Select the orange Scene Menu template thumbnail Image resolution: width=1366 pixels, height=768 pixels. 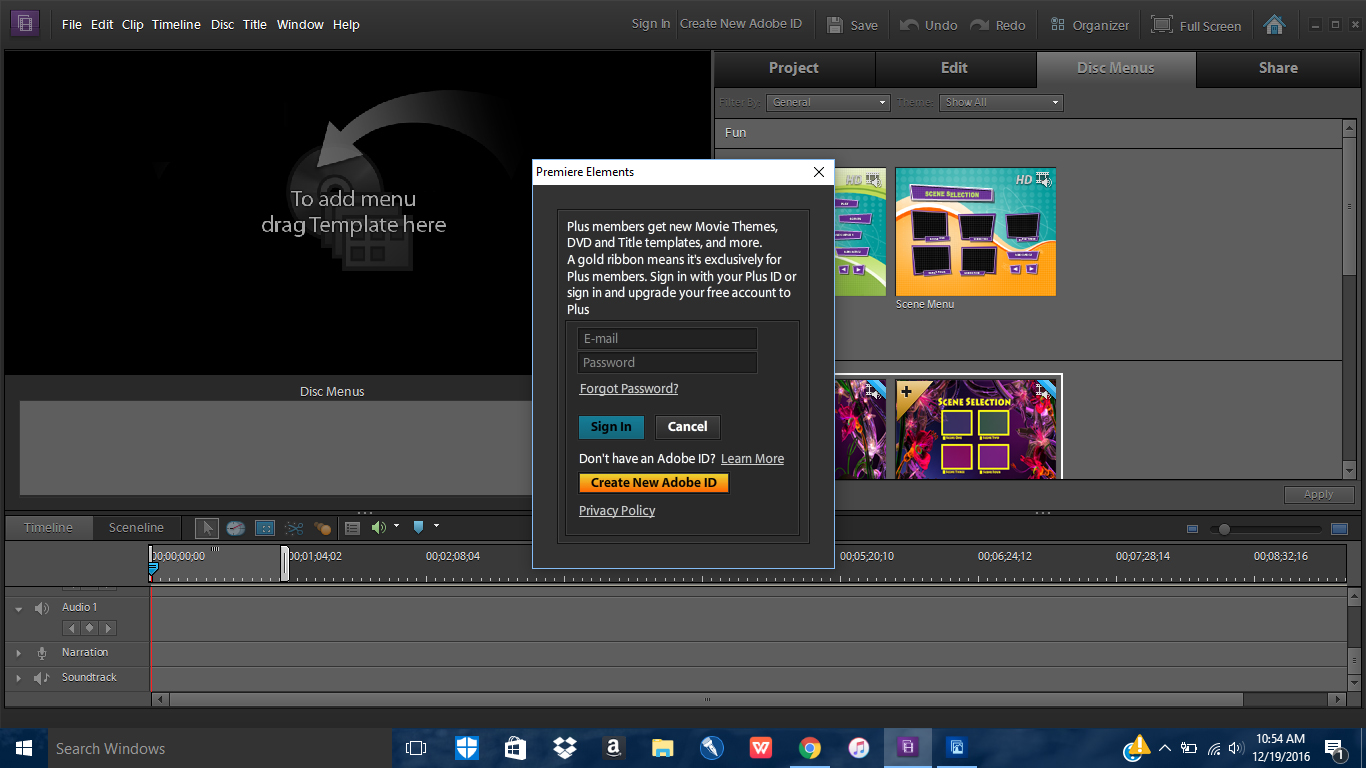(975, 231)
